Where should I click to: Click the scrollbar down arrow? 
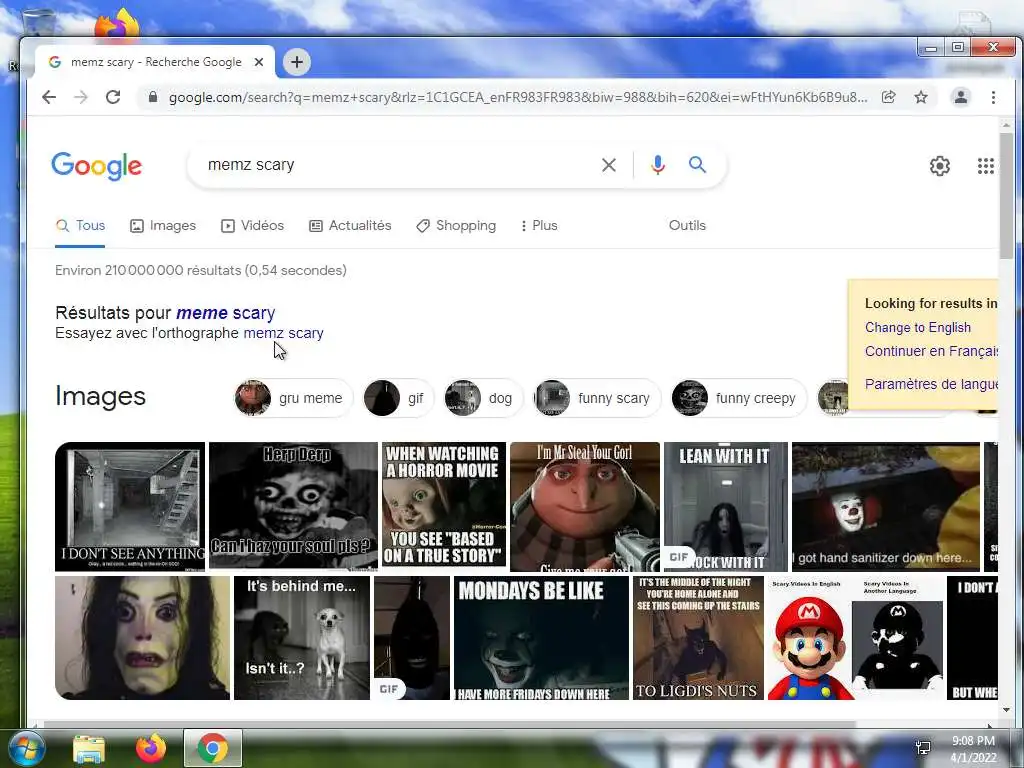click(x=1006, y=710)
